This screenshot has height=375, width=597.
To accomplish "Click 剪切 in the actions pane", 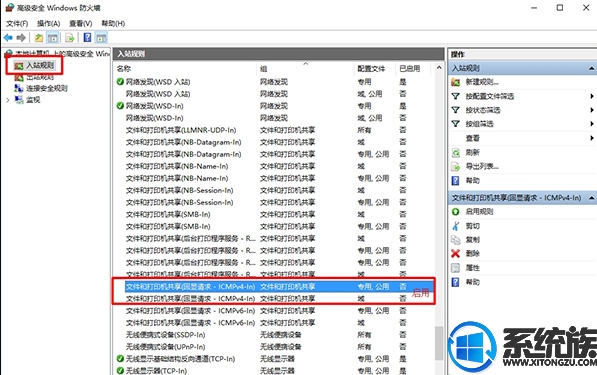I will point(472,226).
